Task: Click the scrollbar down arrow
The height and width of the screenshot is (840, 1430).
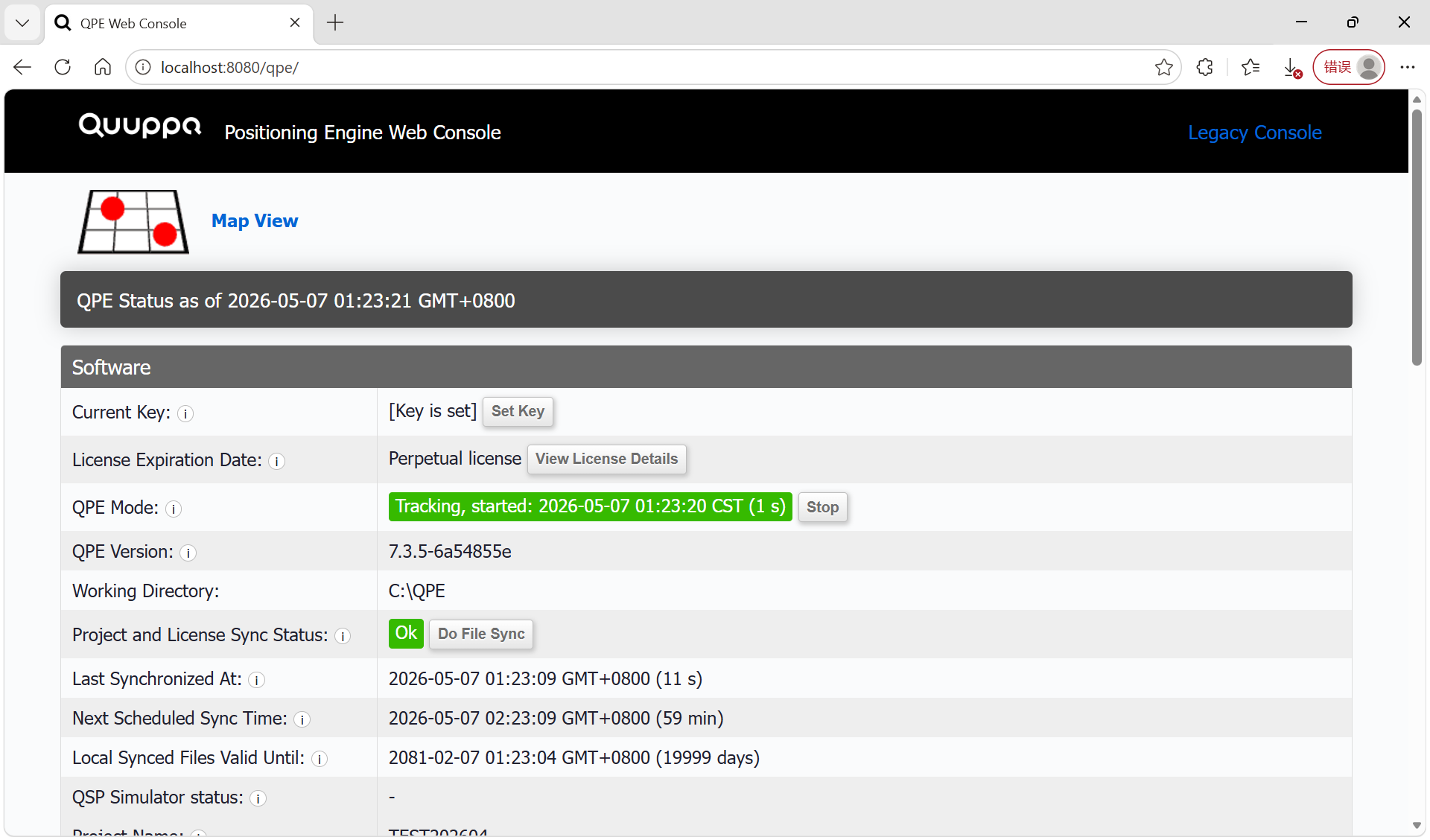Action: click(1417, 825)
